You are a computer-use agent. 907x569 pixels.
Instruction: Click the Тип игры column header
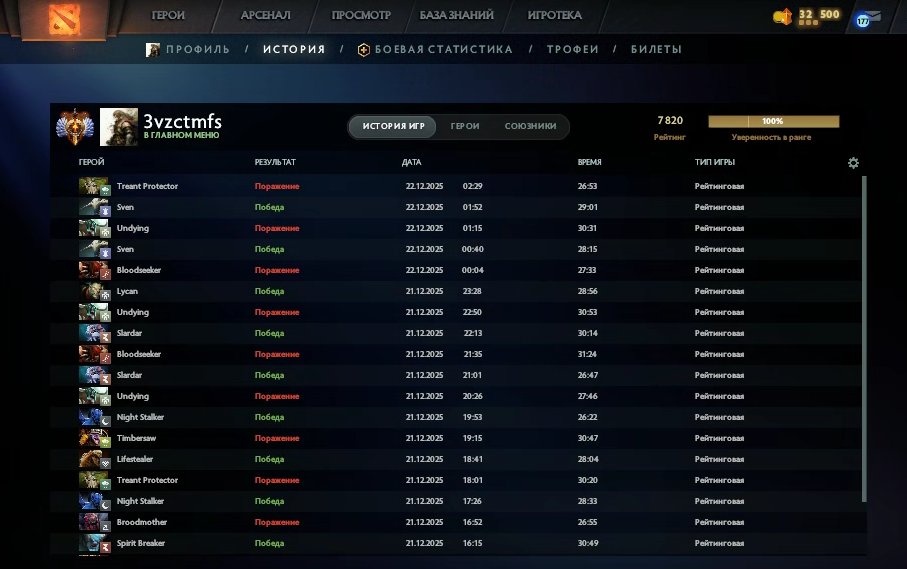coord(715,162)
